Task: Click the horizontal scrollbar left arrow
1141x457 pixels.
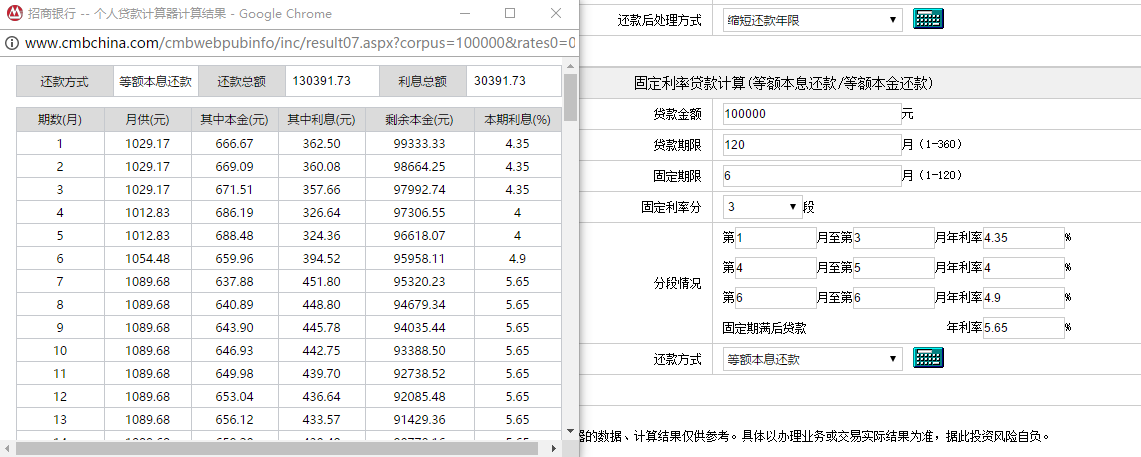Action: 8,448
